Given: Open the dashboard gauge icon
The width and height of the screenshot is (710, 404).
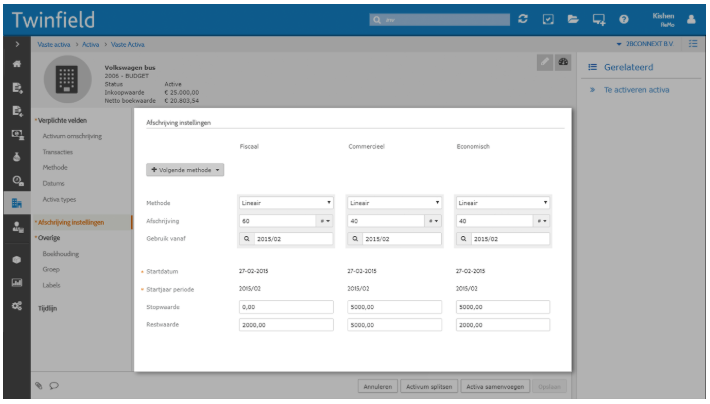Looking at the screenshot, I should (x=563, y=63).
